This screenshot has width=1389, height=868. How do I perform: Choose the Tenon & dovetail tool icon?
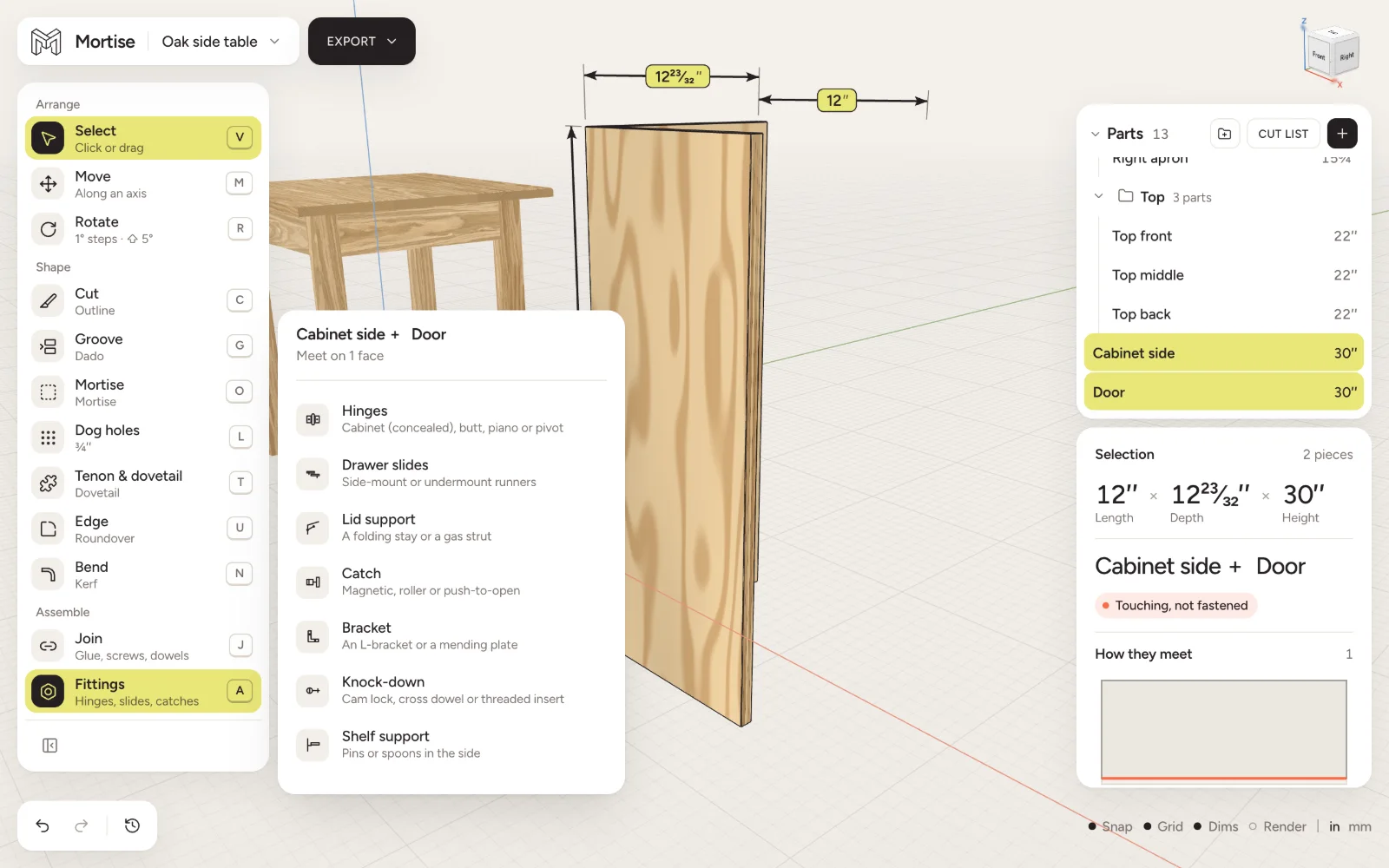49,483
